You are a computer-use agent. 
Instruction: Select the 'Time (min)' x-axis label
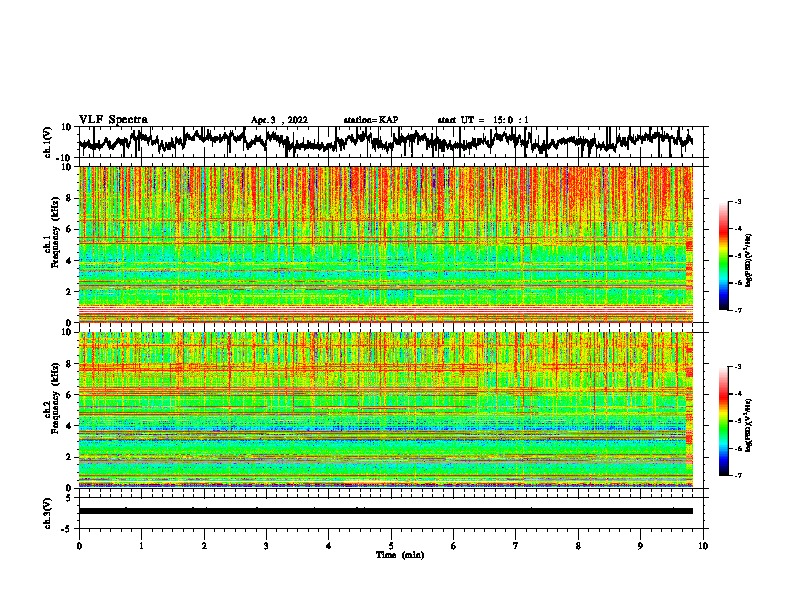400,555
